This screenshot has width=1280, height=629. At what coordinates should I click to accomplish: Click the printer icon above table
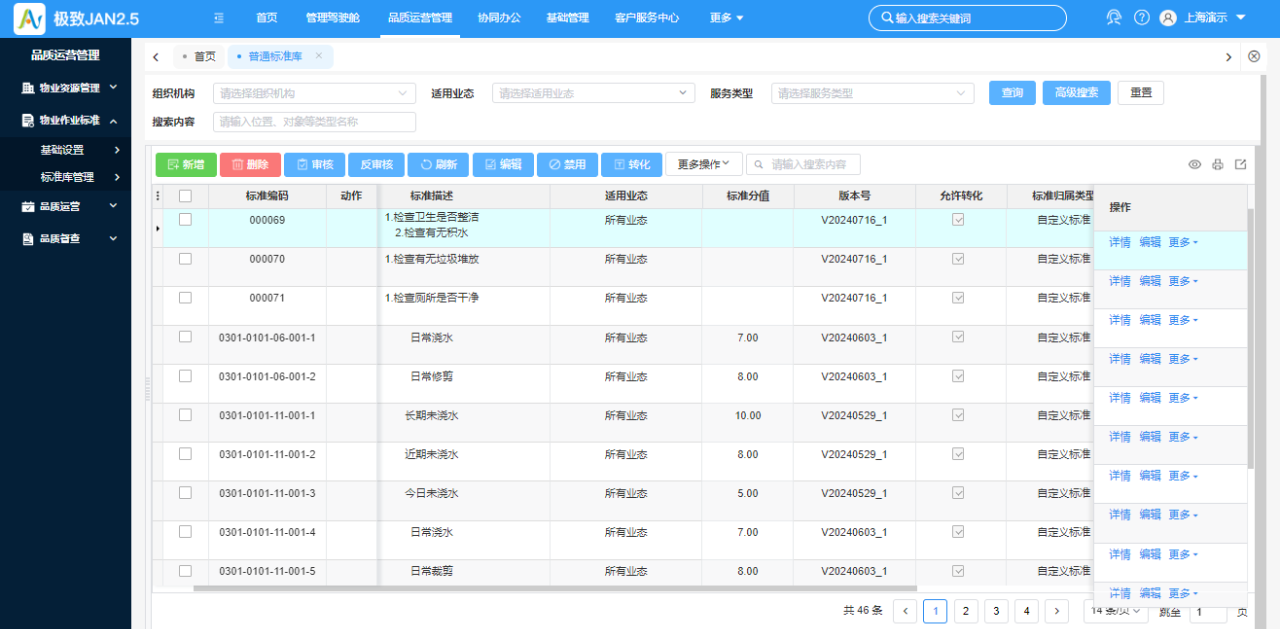[x=1218, y=165]
